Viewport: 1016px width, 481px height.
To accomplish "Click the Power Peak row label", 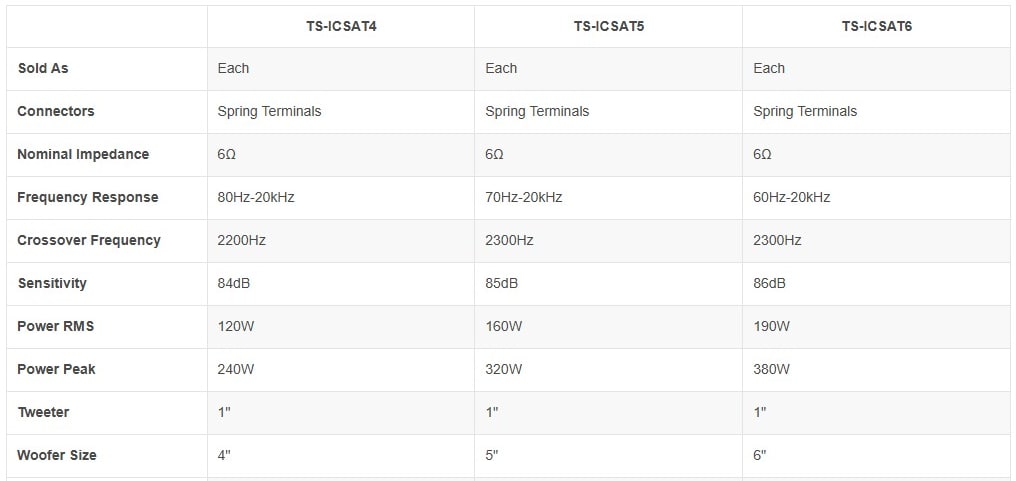I will 57,369.
